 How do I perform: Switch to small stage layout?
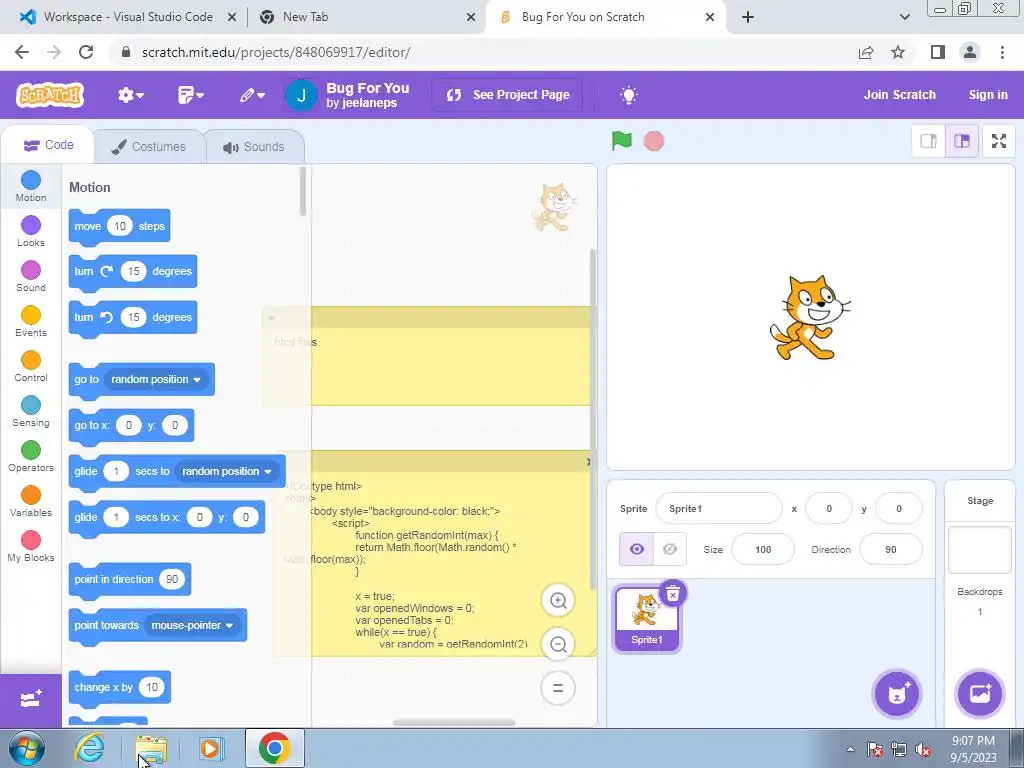tap(929, 141)
